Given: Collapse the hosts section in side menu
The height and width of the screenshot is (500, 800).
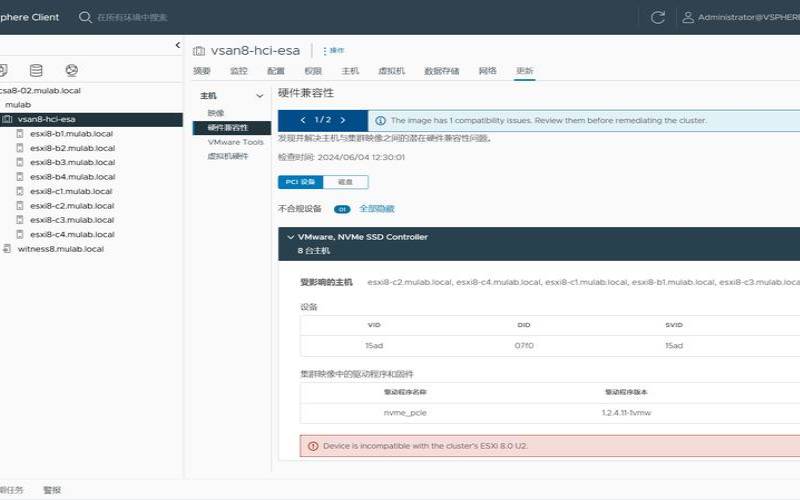Looking at the screenshot, I should (x=259, y=96).
